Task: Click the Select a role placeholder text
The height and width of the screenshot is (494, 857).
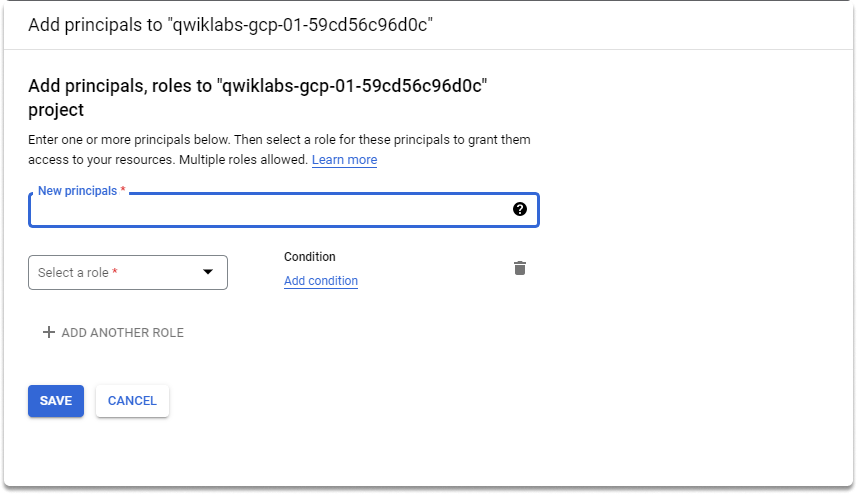Action: click(73, 273)
